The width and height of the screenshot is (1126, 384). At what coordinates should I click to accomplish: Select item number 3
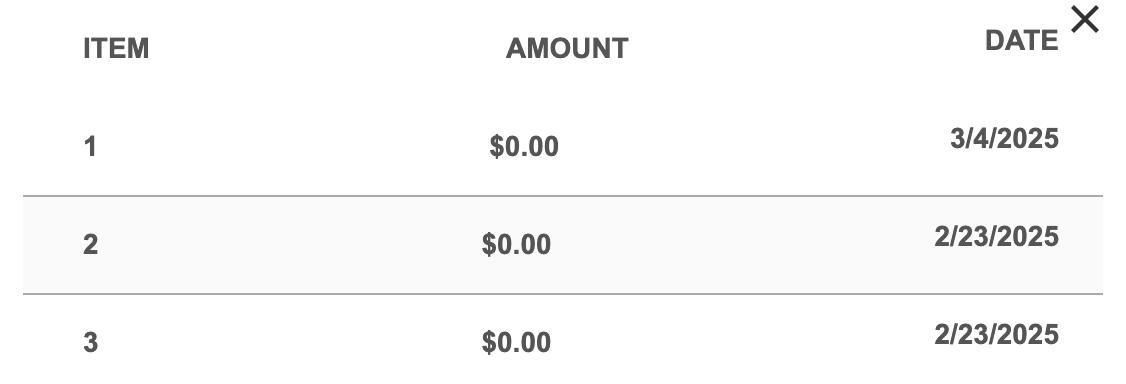coord(90,342)
